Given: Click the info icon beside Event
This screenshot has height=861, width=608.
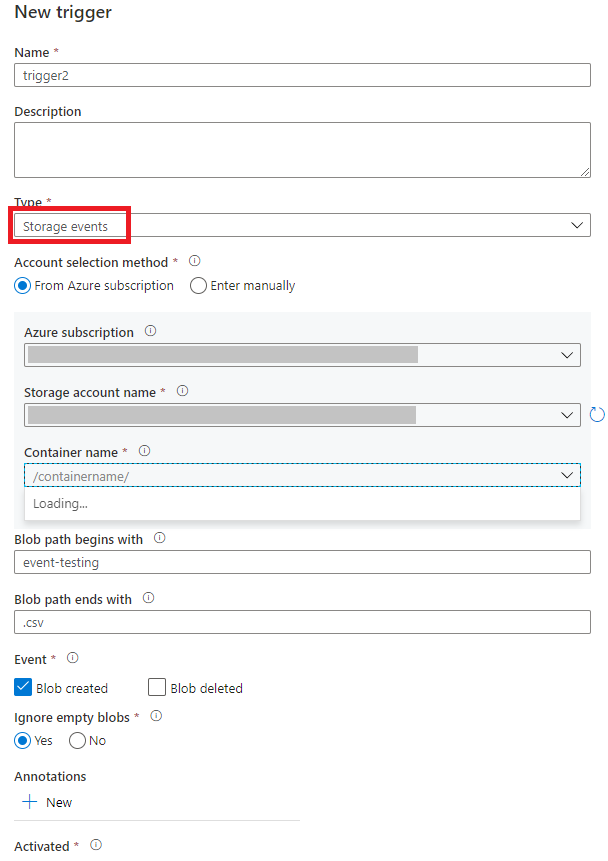Looking at the screenshot, I should [x=70, y=658].
